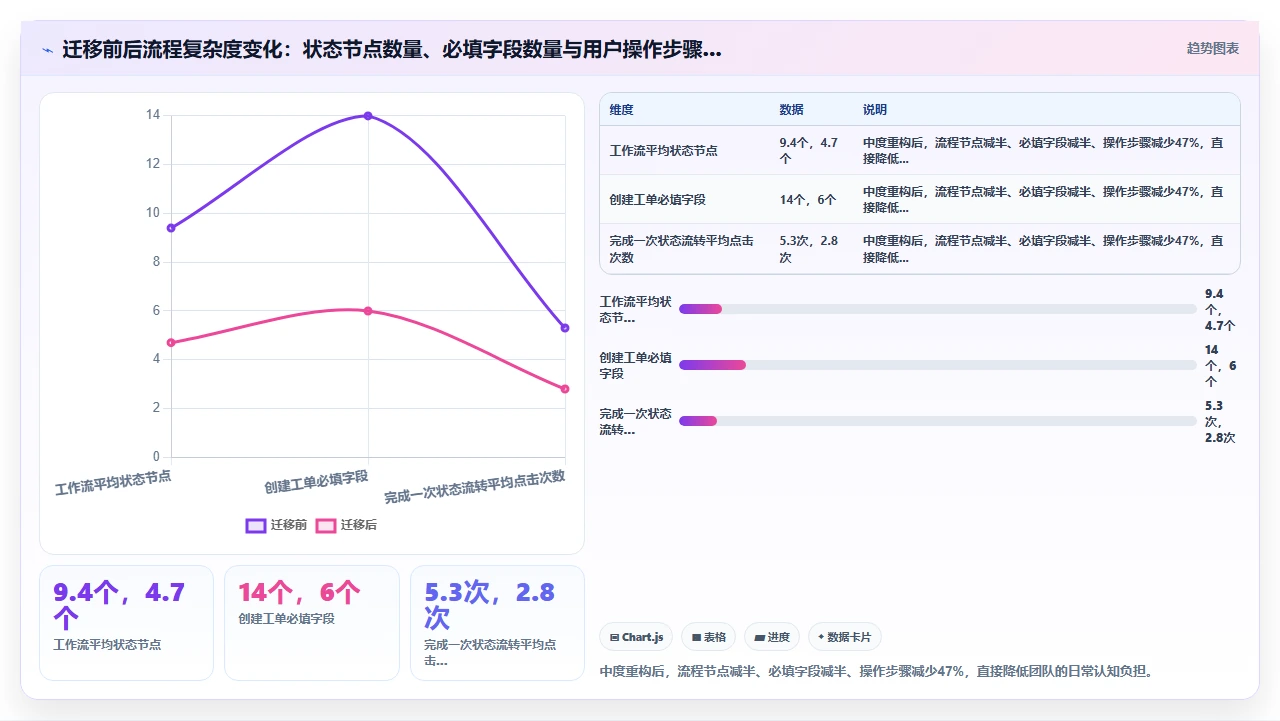Toggle the 迁移前 legend item
The image size is (1280, 721).
[276, 525]
